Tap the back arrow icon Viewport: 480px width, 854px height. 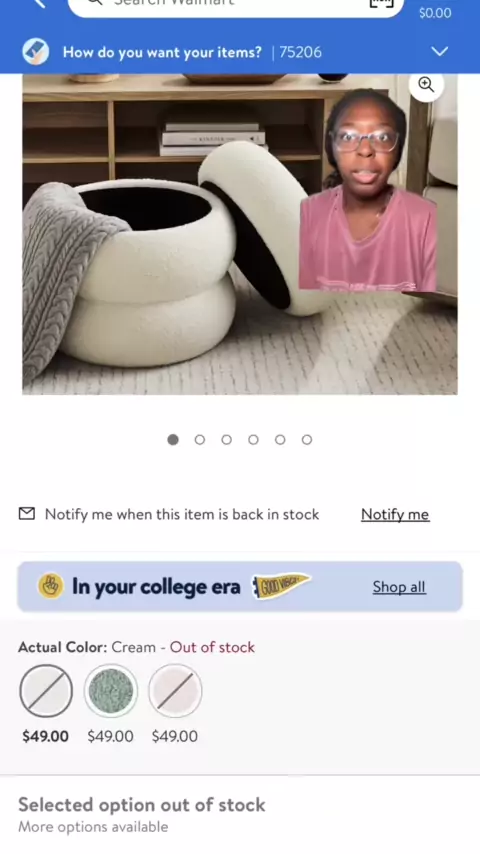(x=40, y=3)
